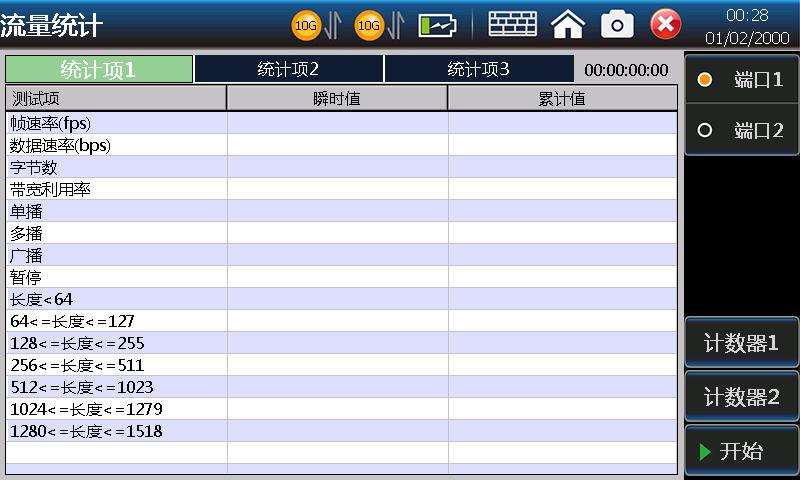Switch to the 统计项1 tab
This screenshot has height=480, width=800.
(x=98, y=69)
